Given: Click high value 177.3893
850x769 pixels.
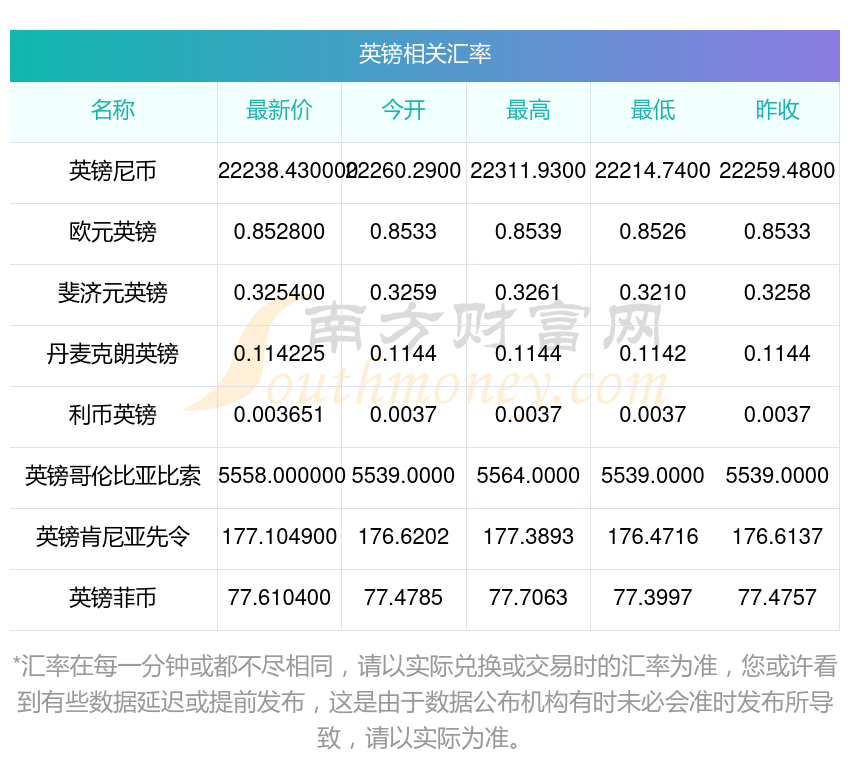Looking at the screenshot, I should [528, 537].
